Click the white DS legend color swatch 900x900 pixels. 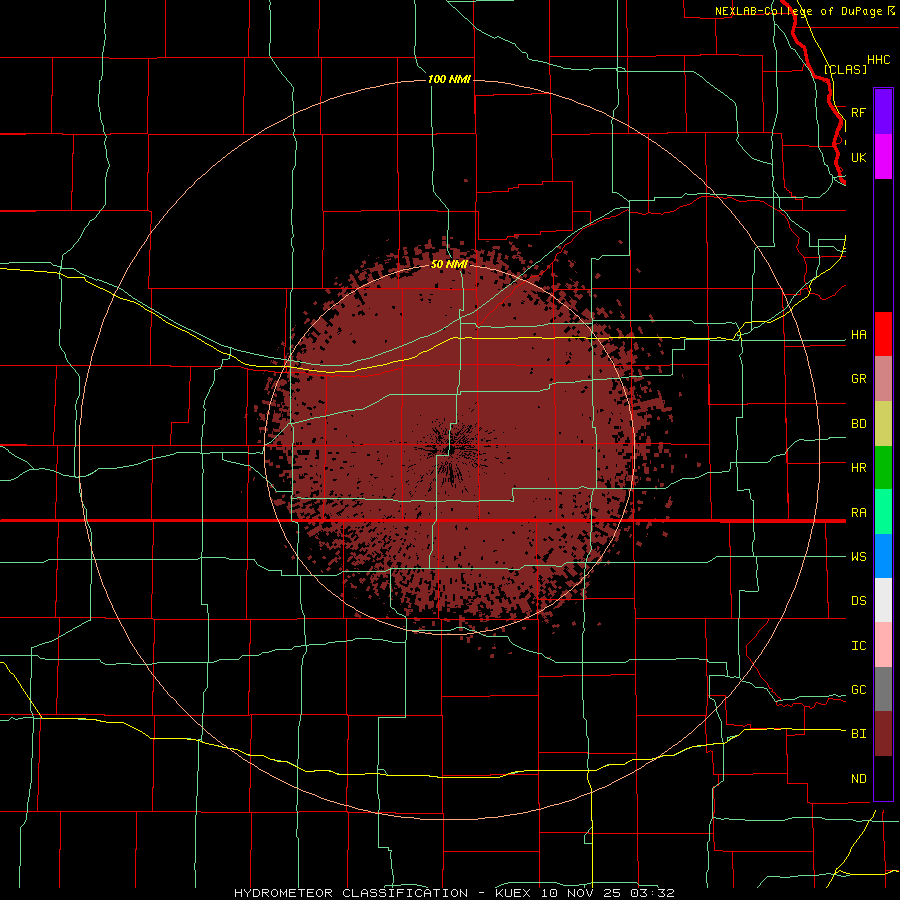coord(883,600)
